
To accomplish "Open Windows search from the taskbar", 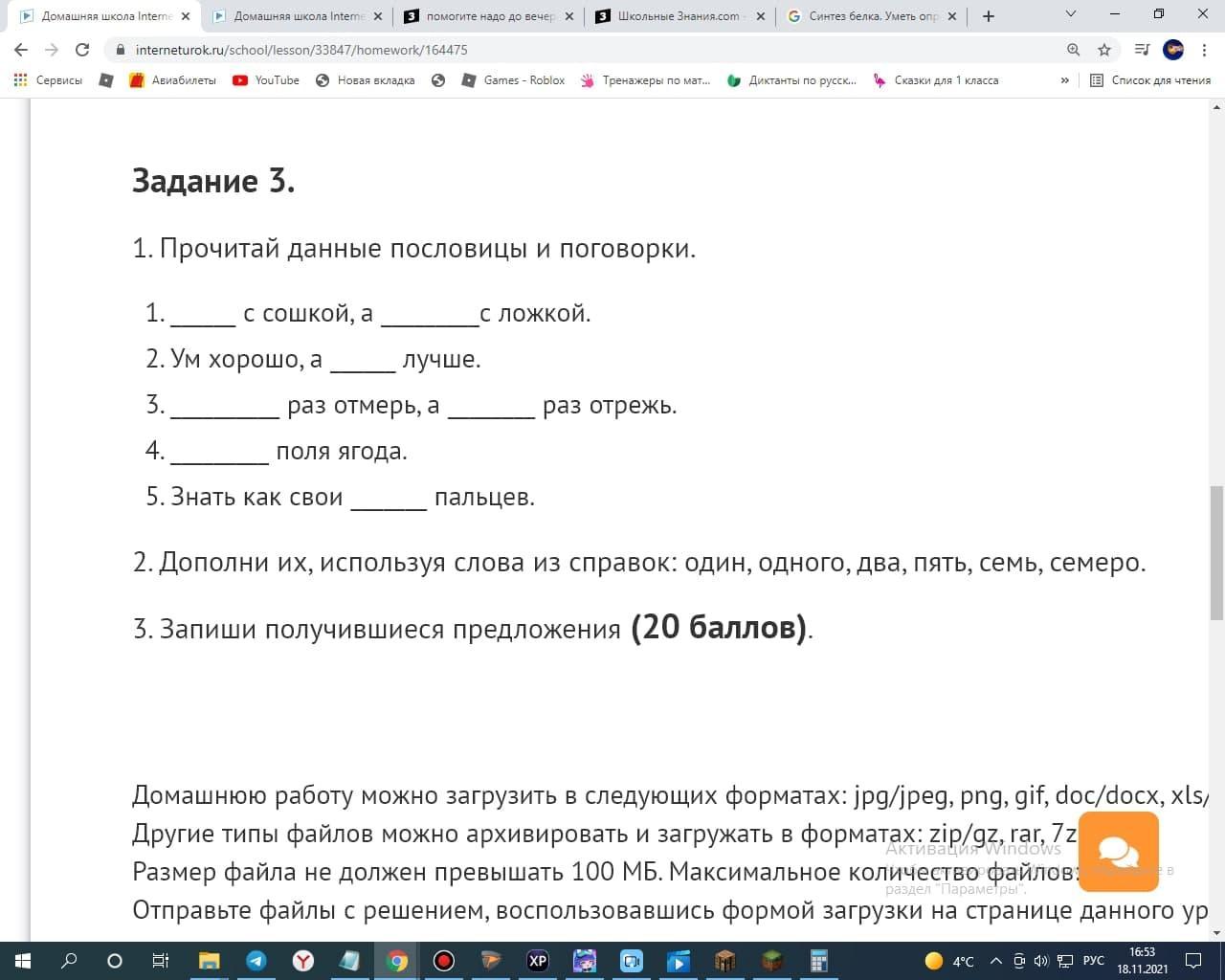I will pos(69,961).
